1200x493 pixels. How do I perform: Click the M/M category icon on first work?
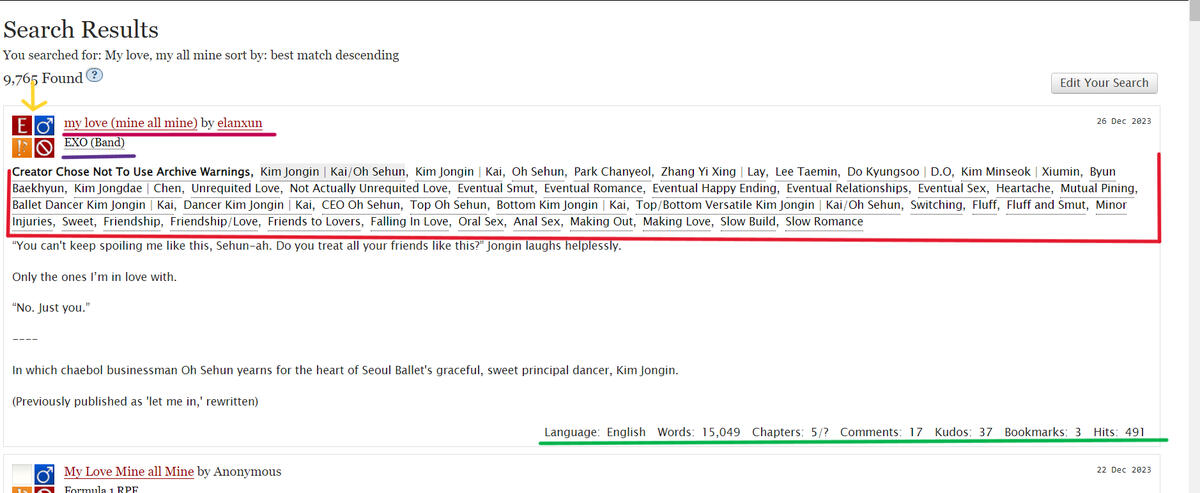click(x=44, y=127)
